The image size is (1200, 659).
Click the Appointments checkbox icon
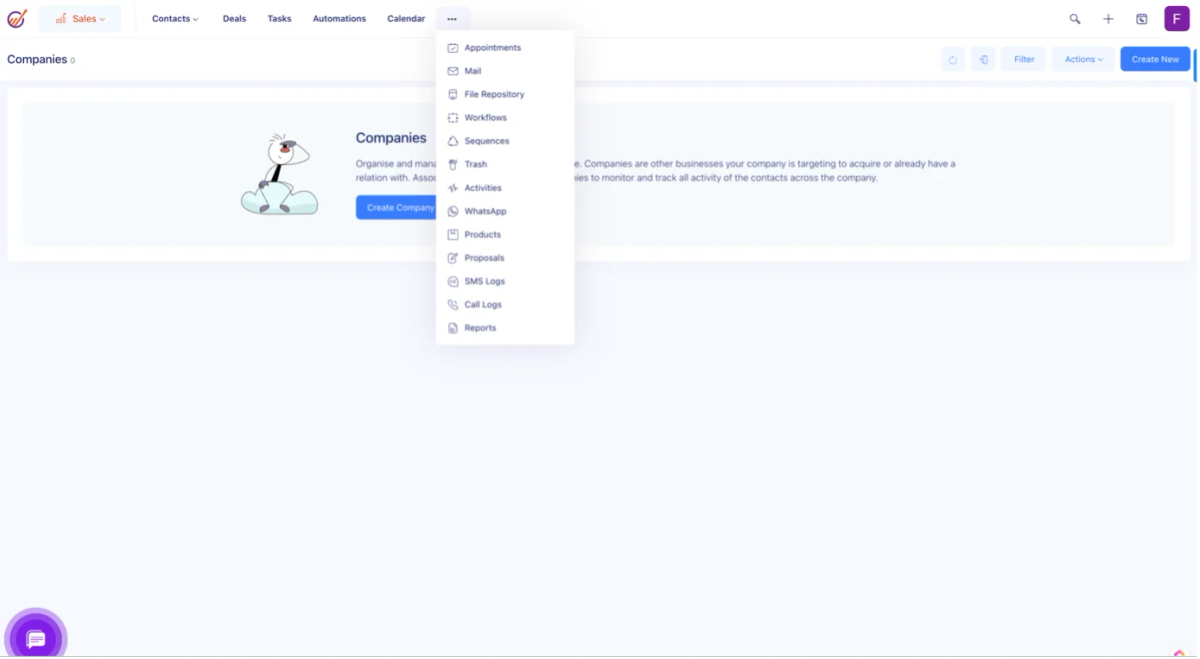453,48
